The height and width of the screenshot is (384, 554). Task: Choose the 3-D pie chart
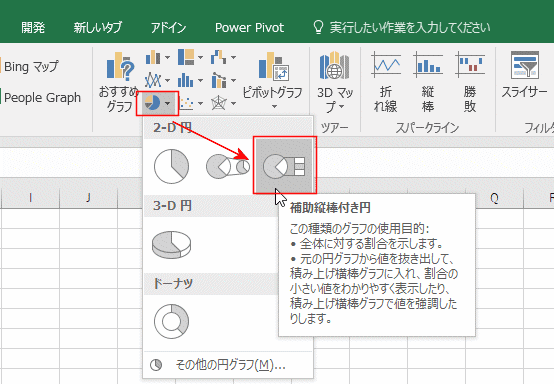pyautogui.click(x=171, y=244)
